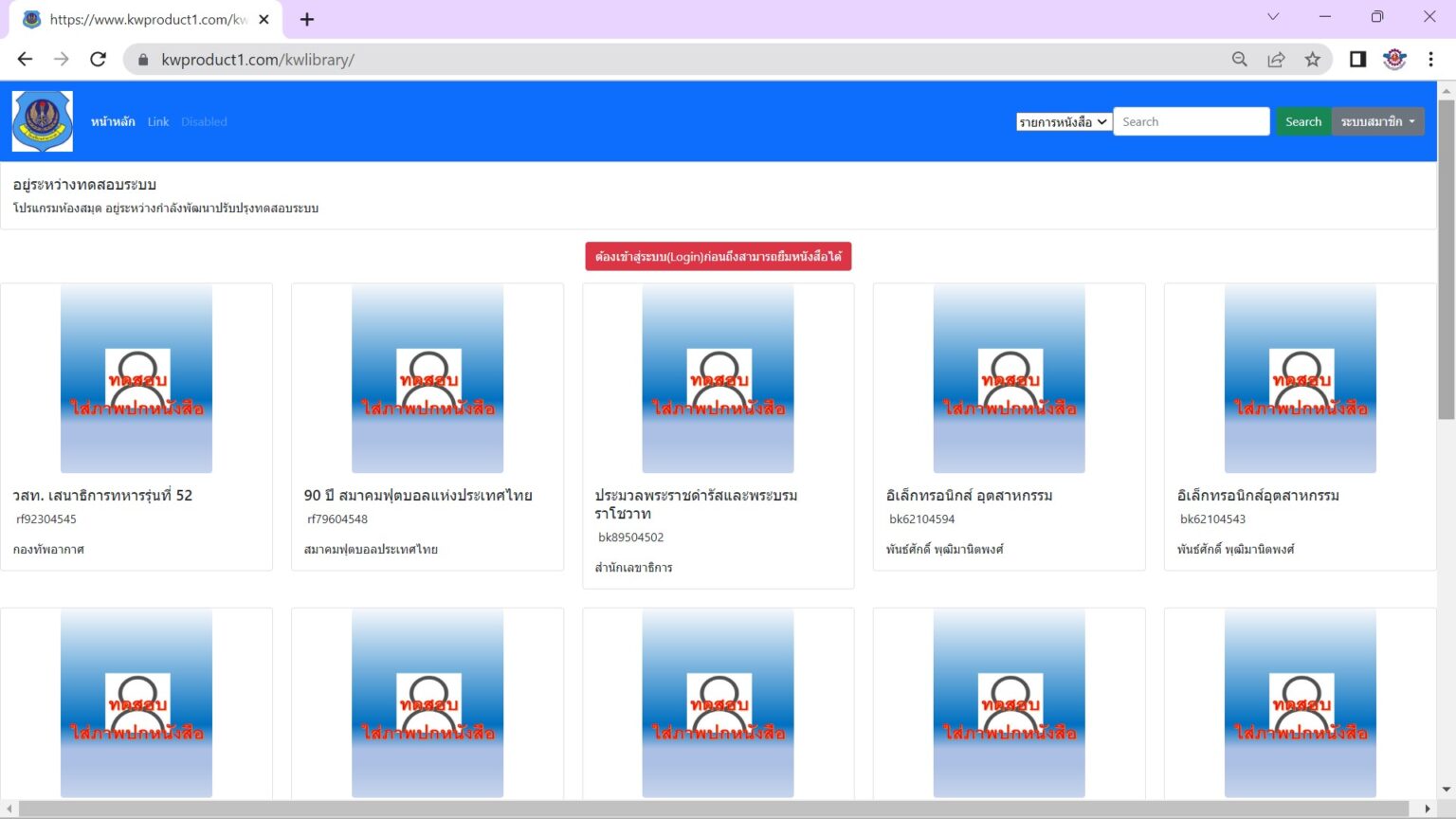Click the red login warning banner
Screen dimensions: 1456x819
pos(718,256)
